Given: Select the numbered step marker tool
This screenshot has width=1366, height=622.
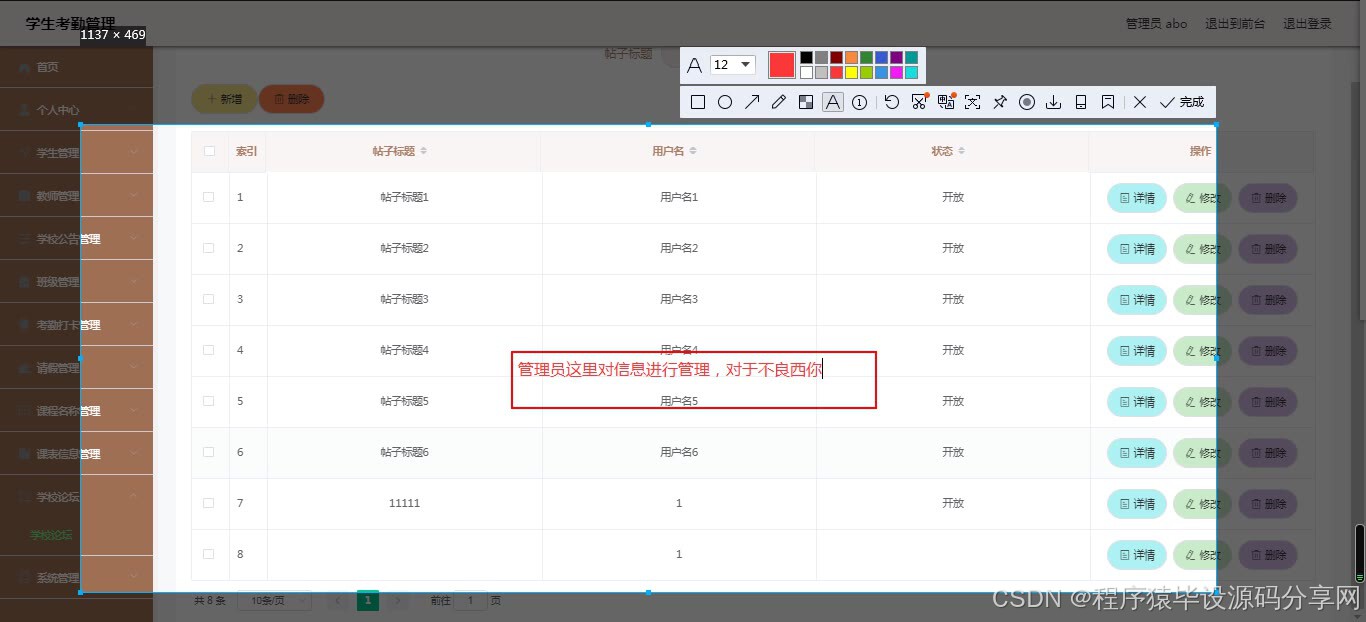Looking at the screenshot, I should [x=859, y=102].
